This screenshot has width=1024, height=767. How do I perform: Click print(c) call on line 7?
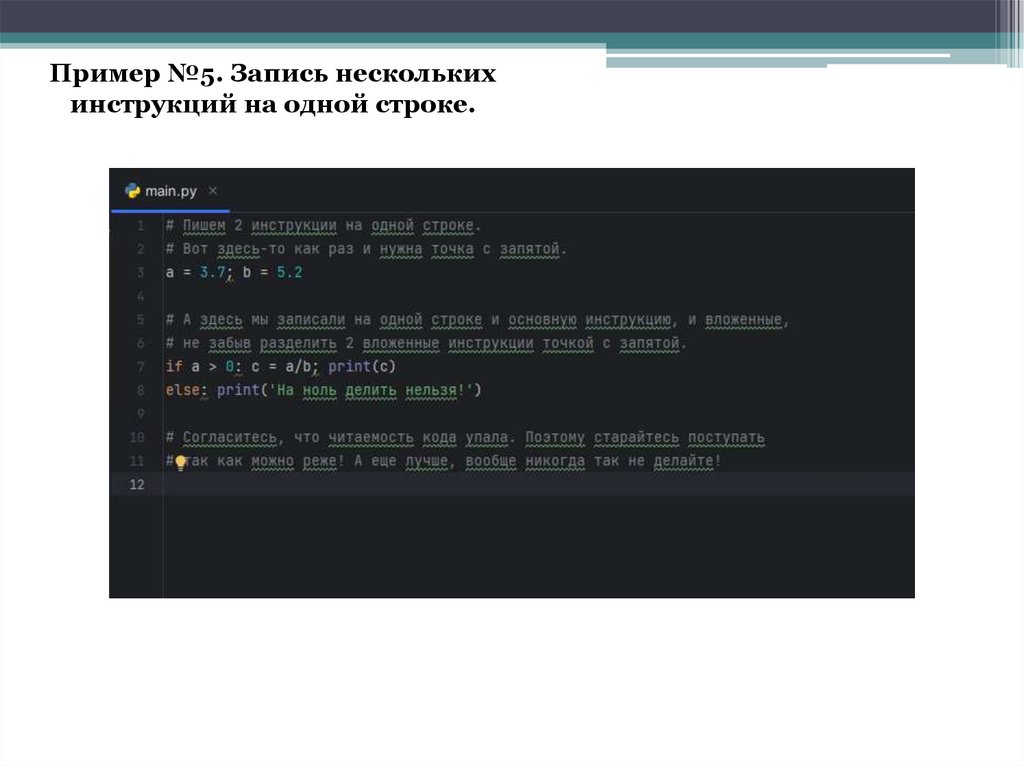362,367
